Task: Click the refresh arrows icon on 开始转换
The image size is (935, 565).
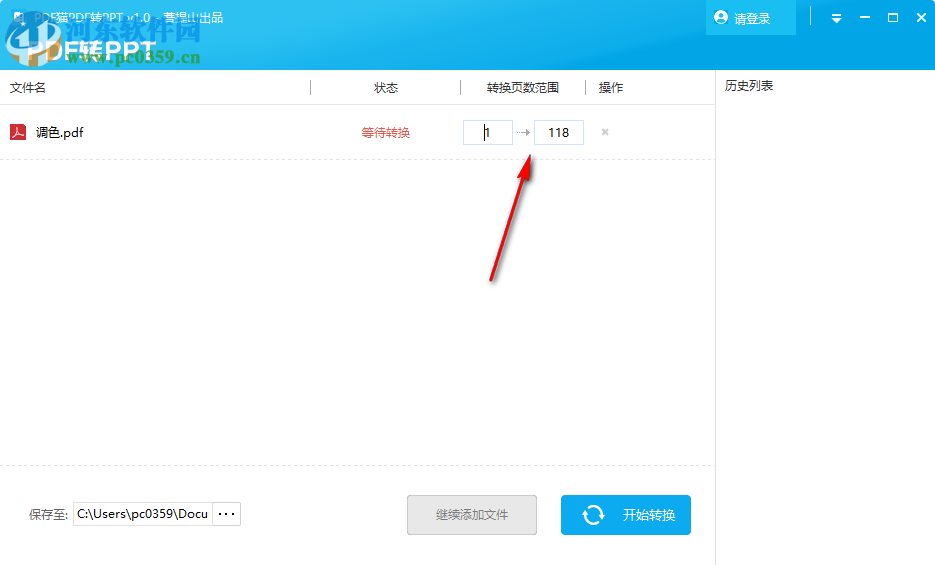Action: pos(593,515)
